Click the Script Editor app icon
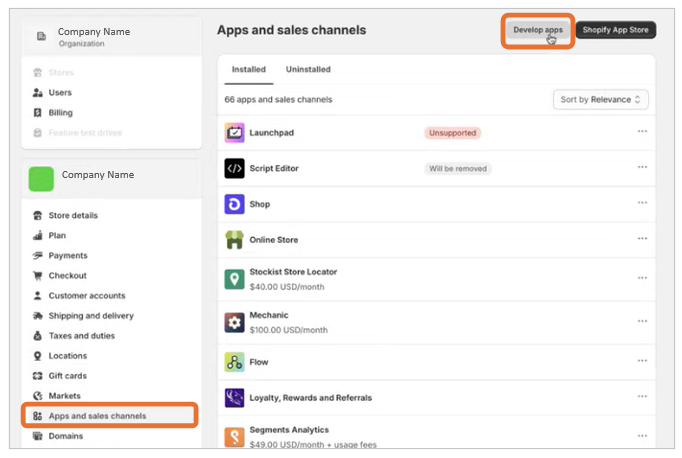The width and height of the screenshot is (682, 458). click(x=234, y=168)
